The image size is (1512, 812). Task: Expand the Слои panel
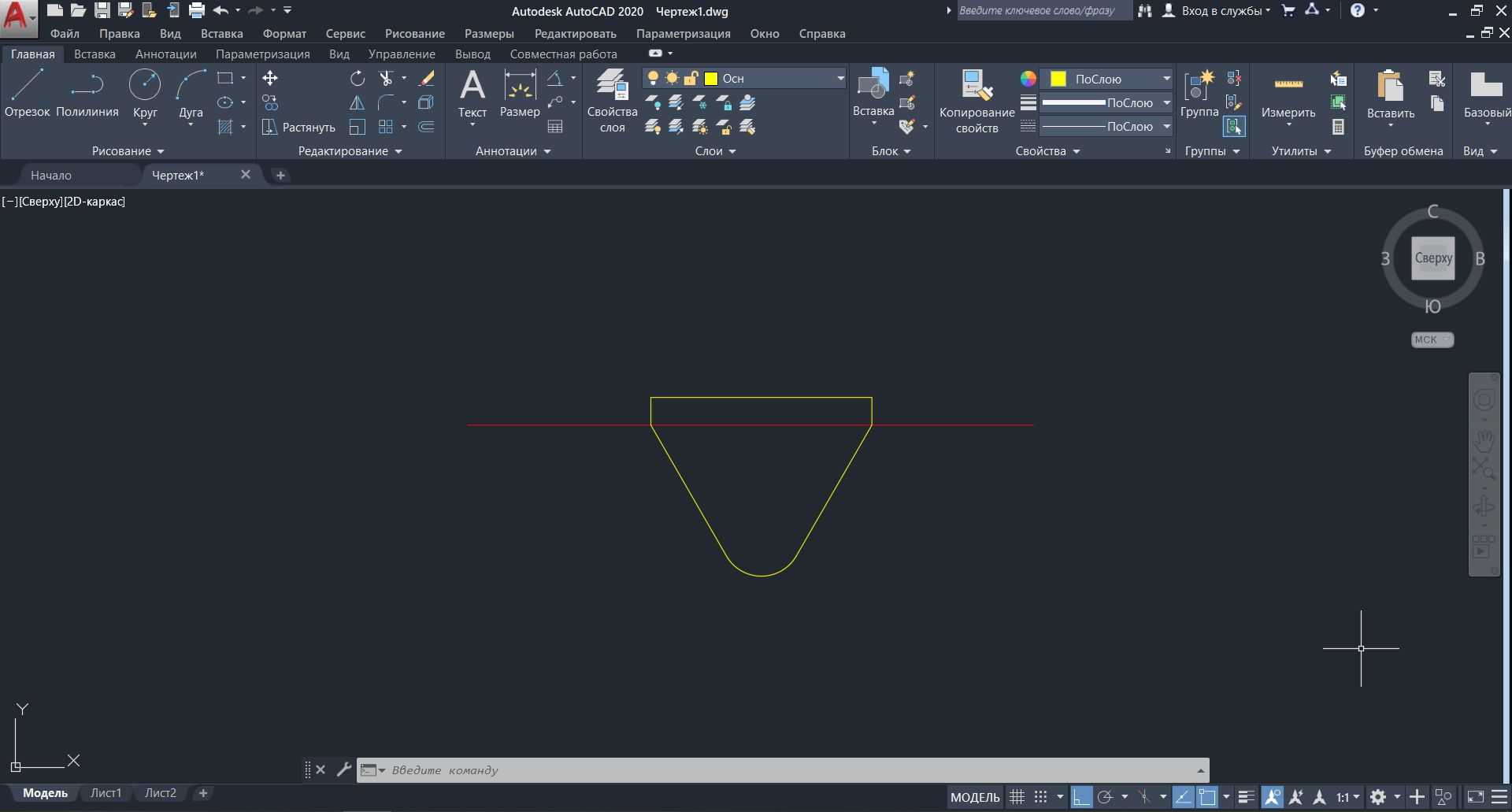[715, 150]
